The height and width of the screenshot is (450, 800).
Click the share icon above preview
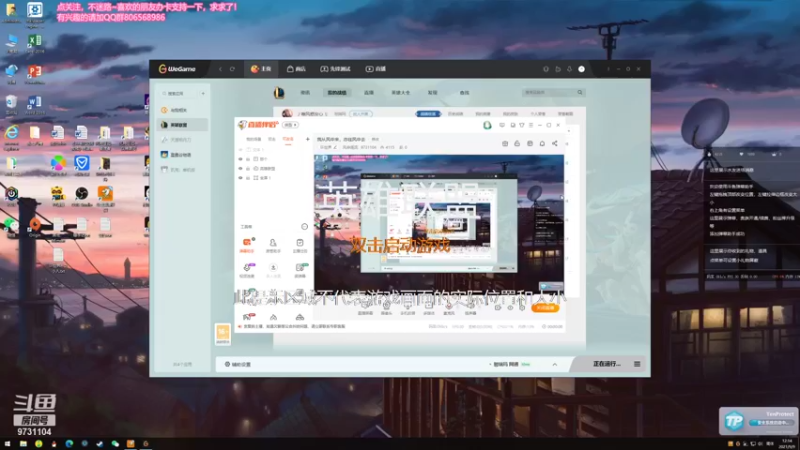555,143
